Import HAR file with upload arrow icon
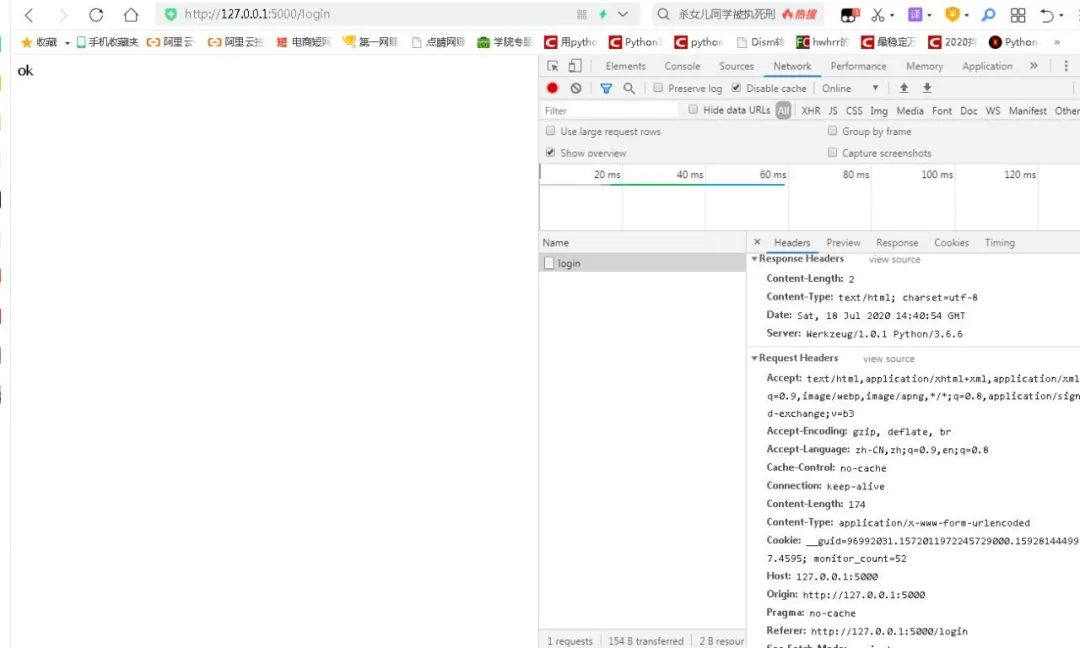This screenshot has height=648, width=1080. [x=904, y=88]
